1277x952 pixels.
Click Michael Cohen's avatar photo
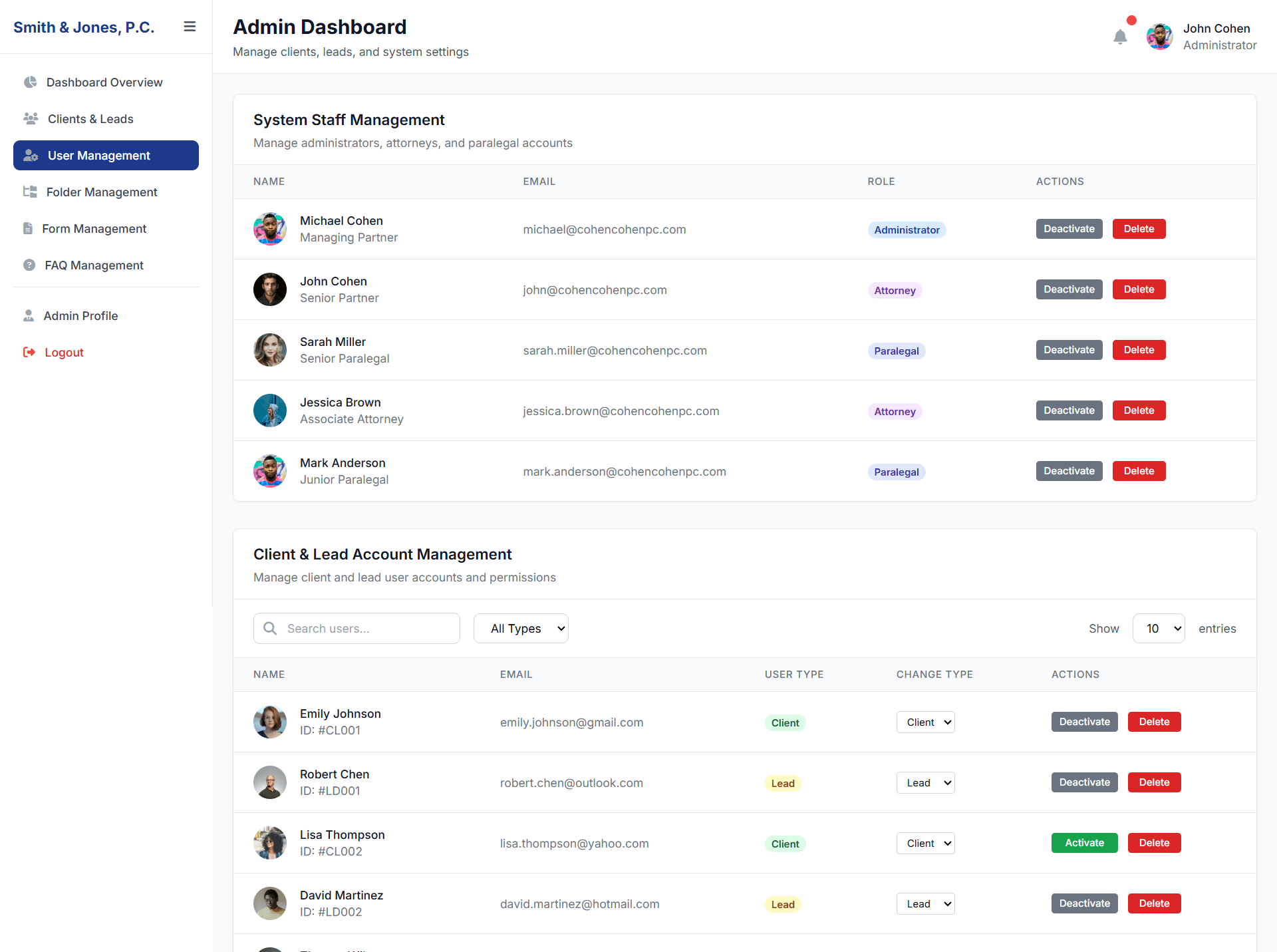pyautogui.click(x=270, y=229)
